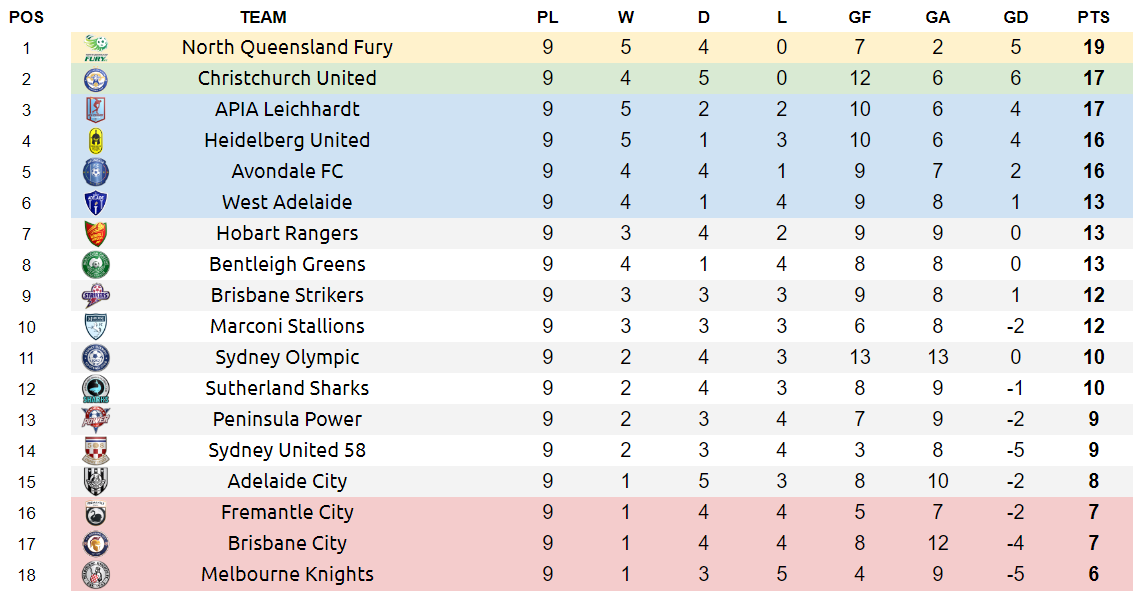This screenshot has width=1134, height=592.
Task: Click the TEAM column header
Action: 263,17
